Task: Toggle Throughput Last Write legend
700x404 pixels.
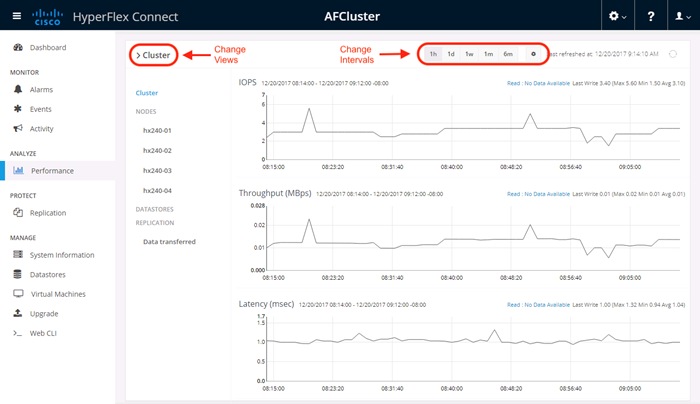Action: 629,194
